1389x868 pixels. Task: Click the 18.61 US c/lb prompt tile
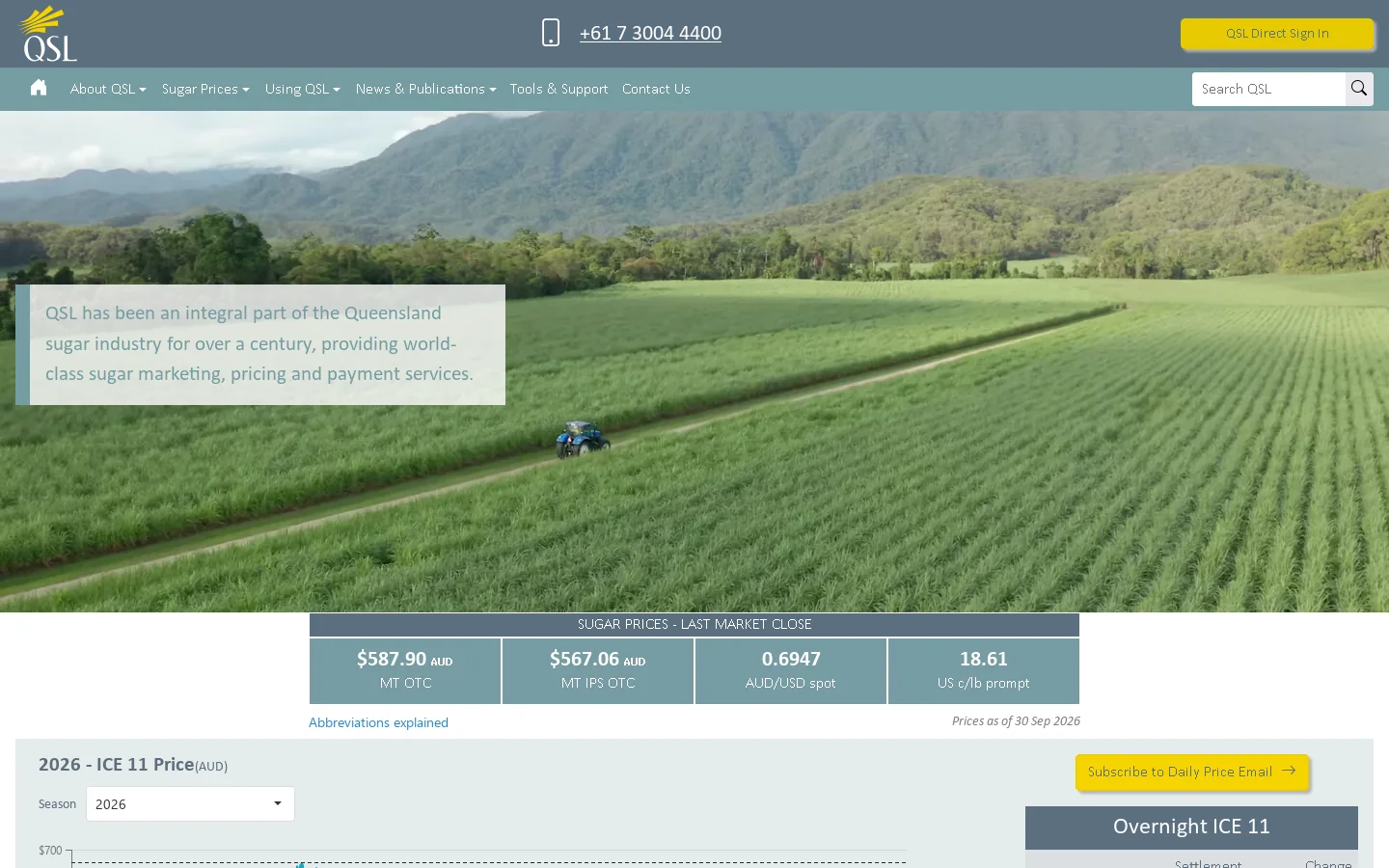pos(984,670)
